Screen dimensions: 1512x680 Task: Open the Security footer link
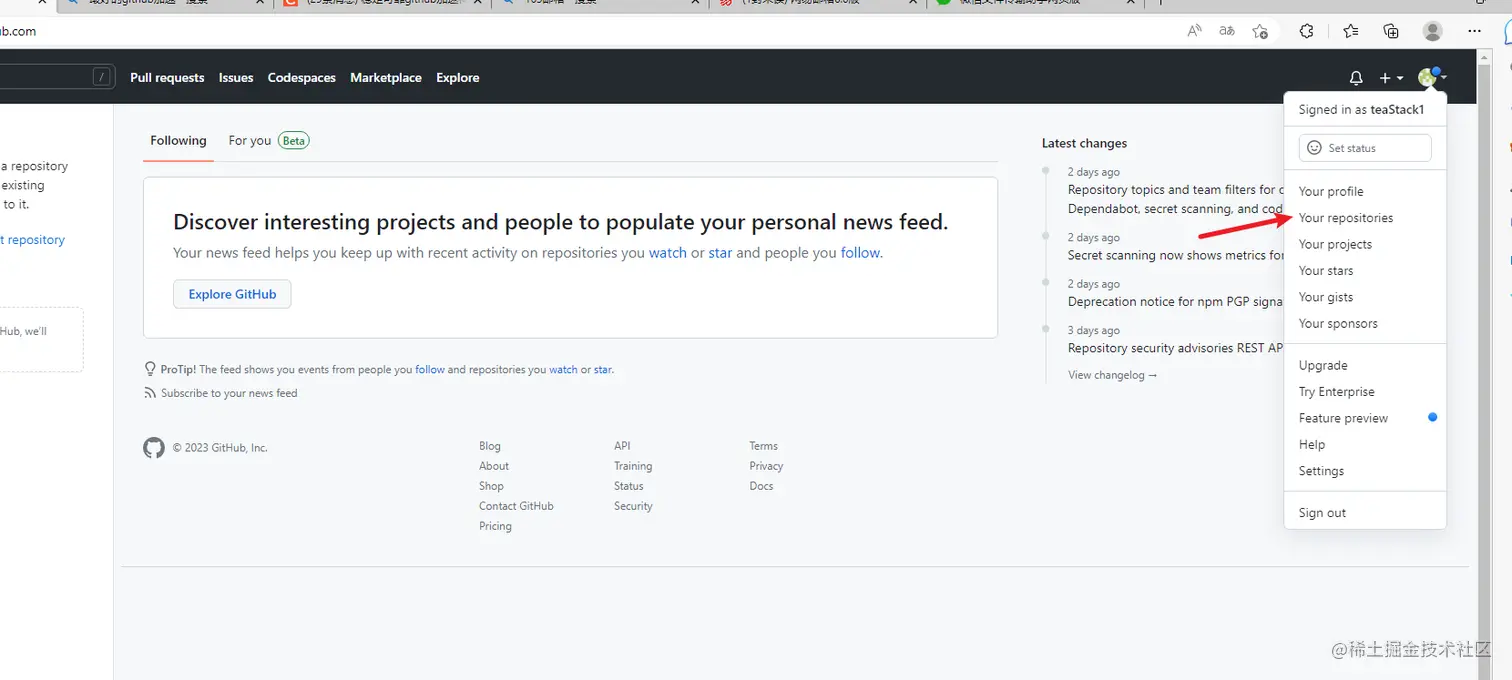(633, 506)
